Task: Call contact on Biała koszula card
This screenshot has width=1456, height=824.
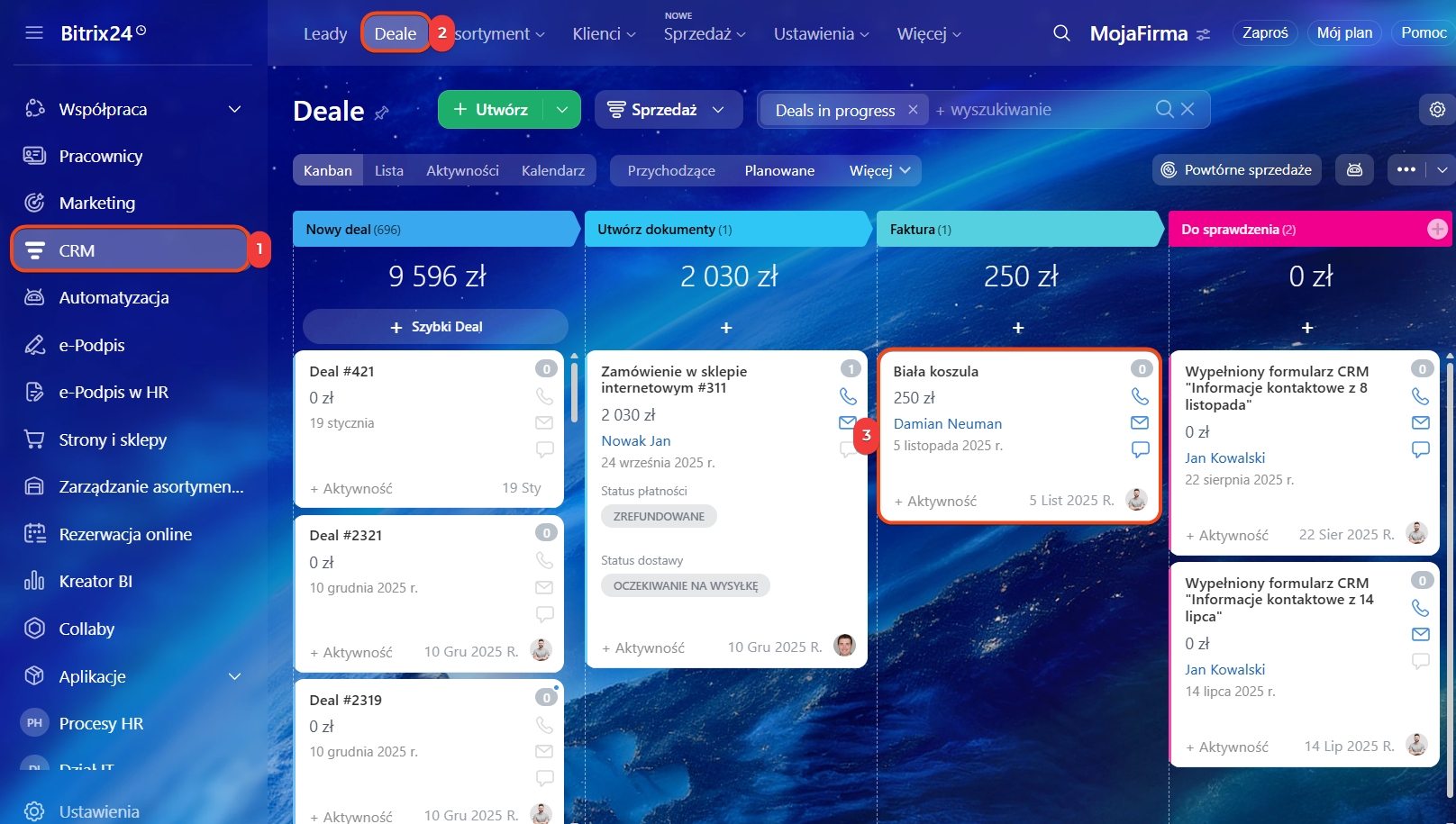Action: (1140, 396)
